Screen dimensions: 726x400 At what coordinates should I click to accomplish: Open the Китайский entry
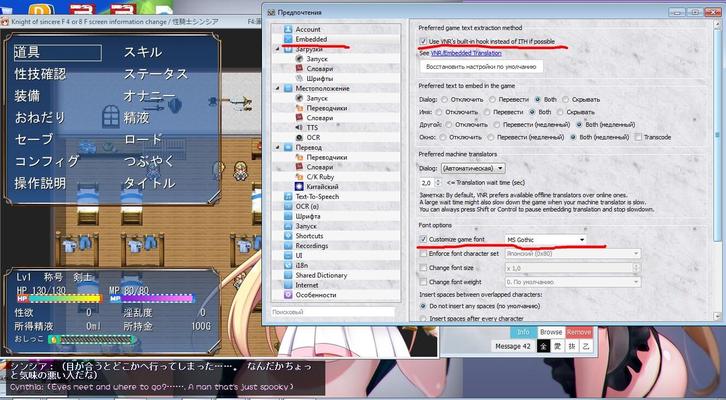tap(322, 187)
